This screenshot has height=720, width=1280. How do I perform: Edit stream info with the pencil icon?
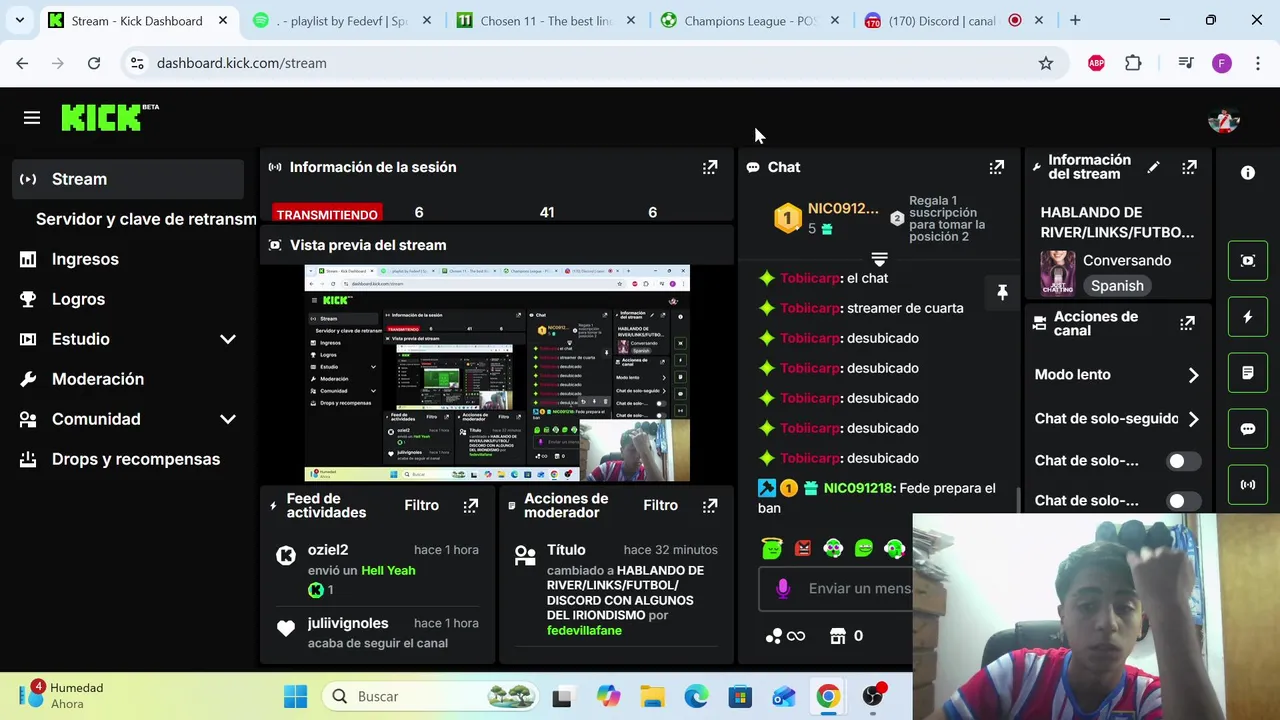pos(1153,167)
